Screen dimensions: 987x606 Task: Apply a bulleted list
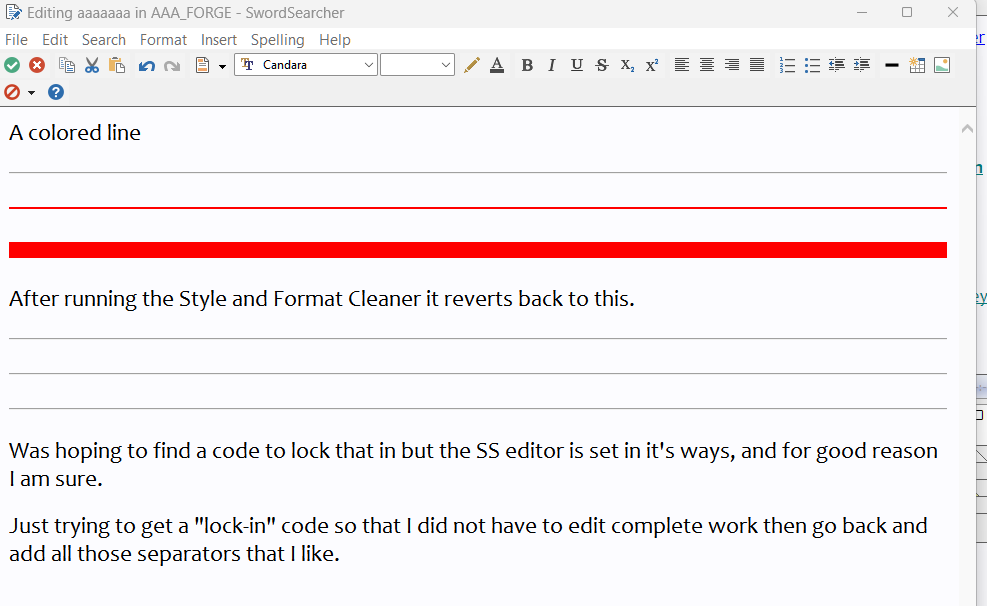(812, 65)
